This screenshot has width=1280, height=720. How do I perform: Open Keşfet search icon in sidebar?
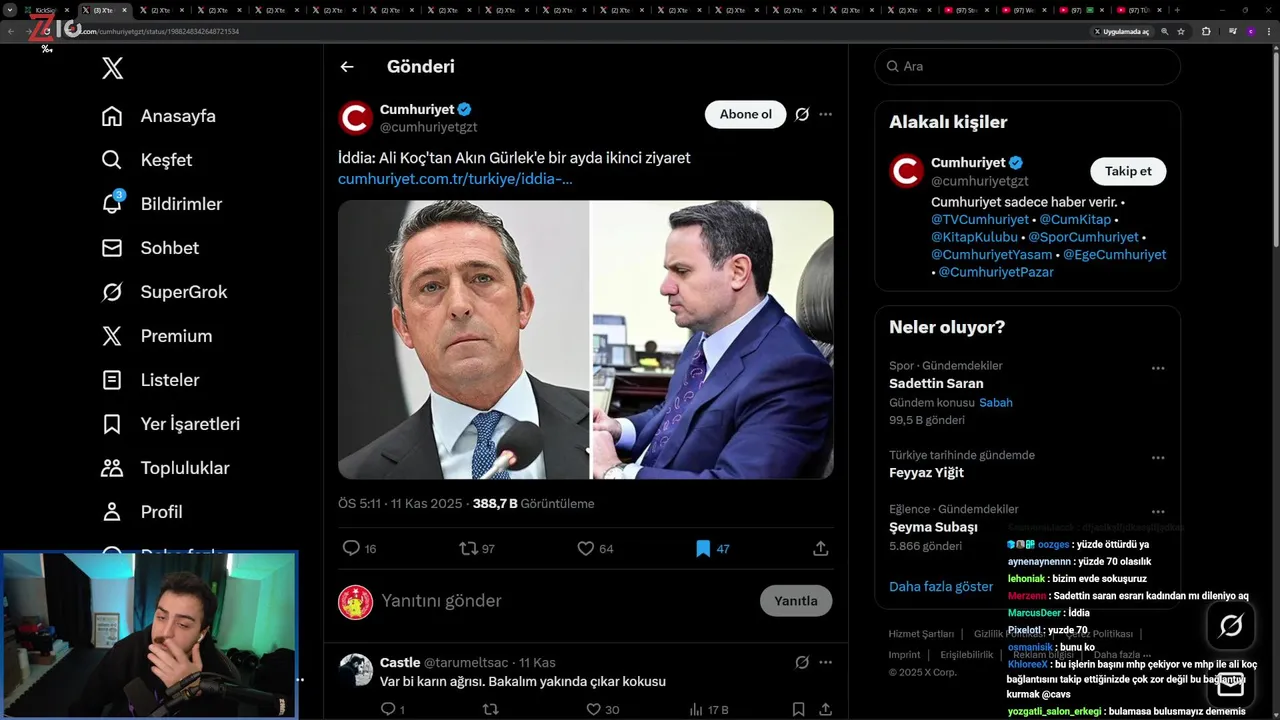point(113,160)
